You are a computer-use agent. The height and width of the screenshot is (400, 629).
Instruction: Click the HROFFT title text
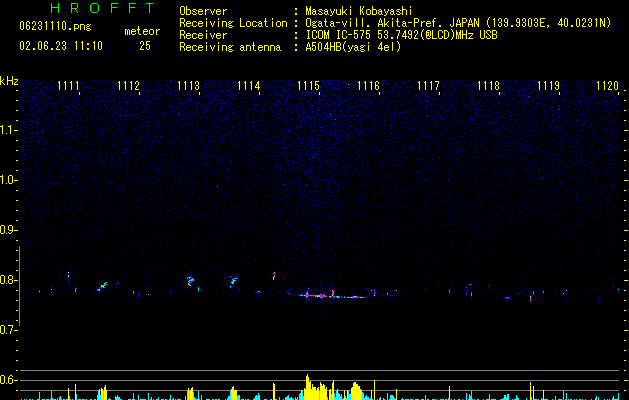pos(103,8)
